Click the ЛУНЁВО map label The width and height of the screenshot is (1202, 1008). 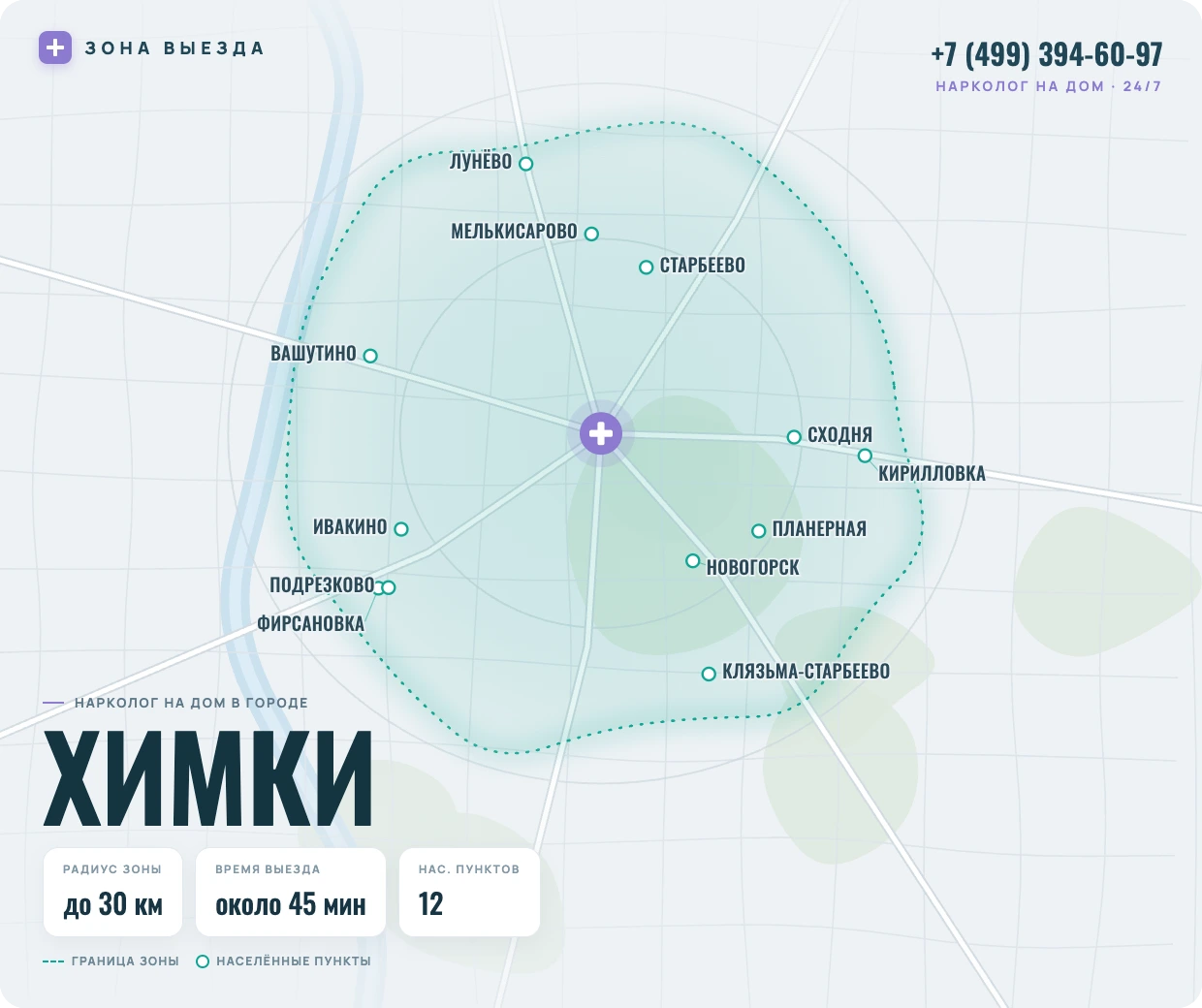pyautogui.click(x=481, y=162)
